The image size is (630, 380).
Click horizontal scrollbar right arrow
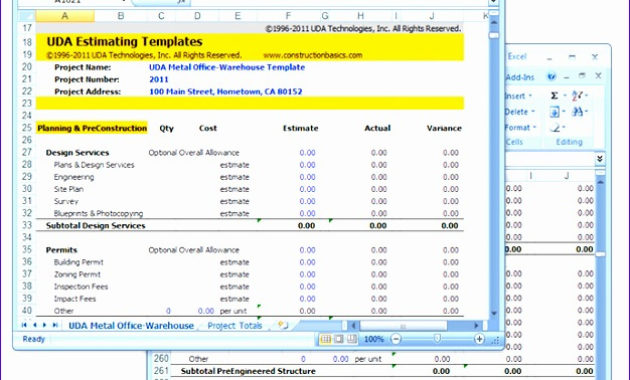477,325
